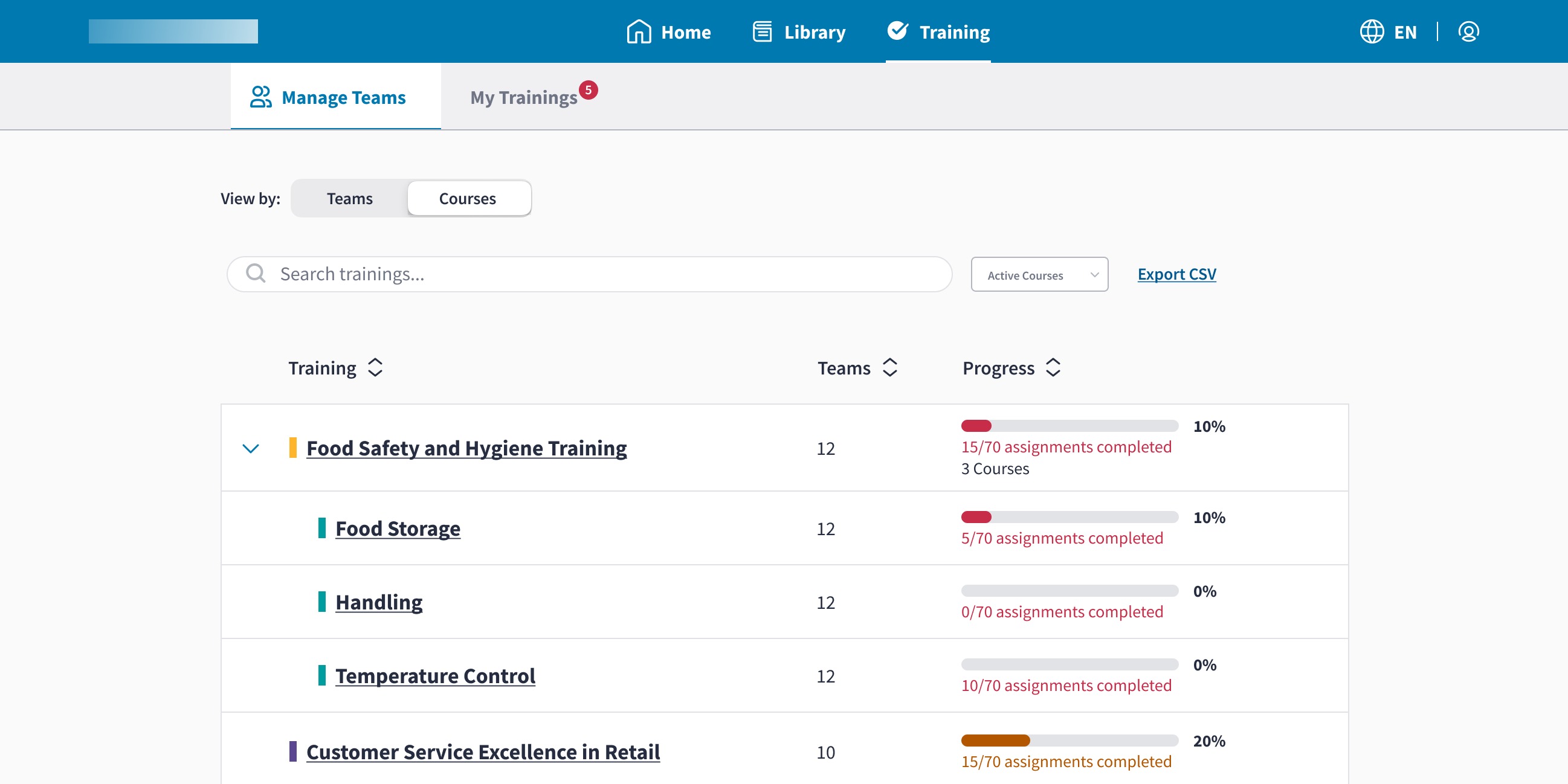Sort by Training column
Viewport: 1568px width, 784px height.
[x=375, y=368]
